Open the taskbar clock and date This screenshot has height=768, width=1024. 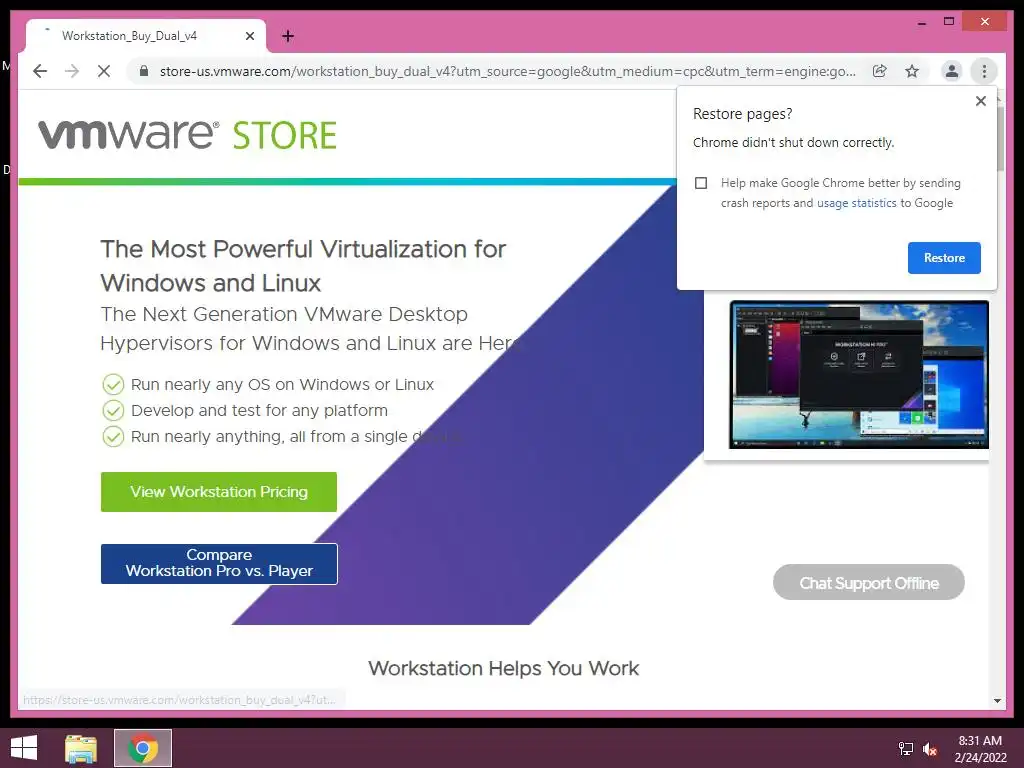980,749
